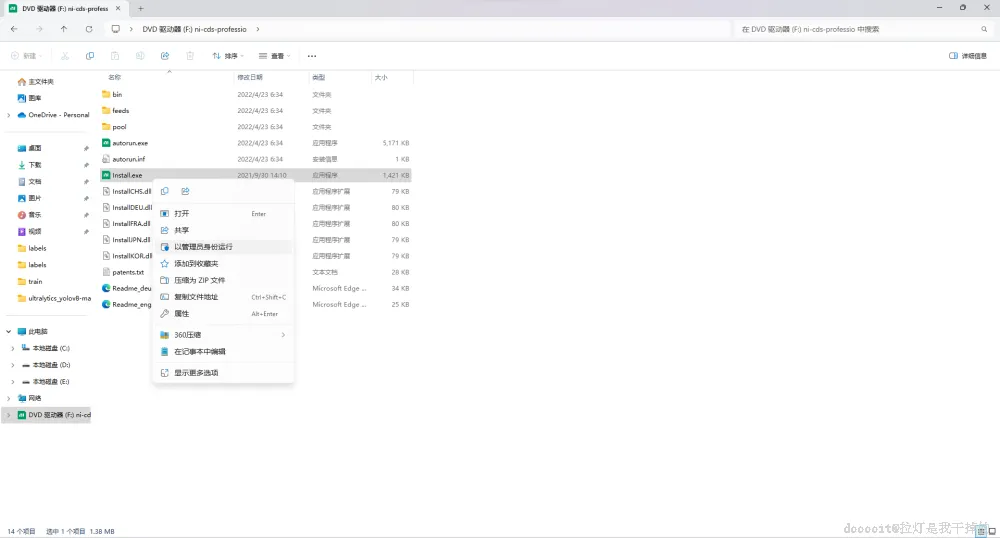This screenshot has height=538, width=1000.
Task: Choose 共享 from the context menu
Action: [223, 230]
